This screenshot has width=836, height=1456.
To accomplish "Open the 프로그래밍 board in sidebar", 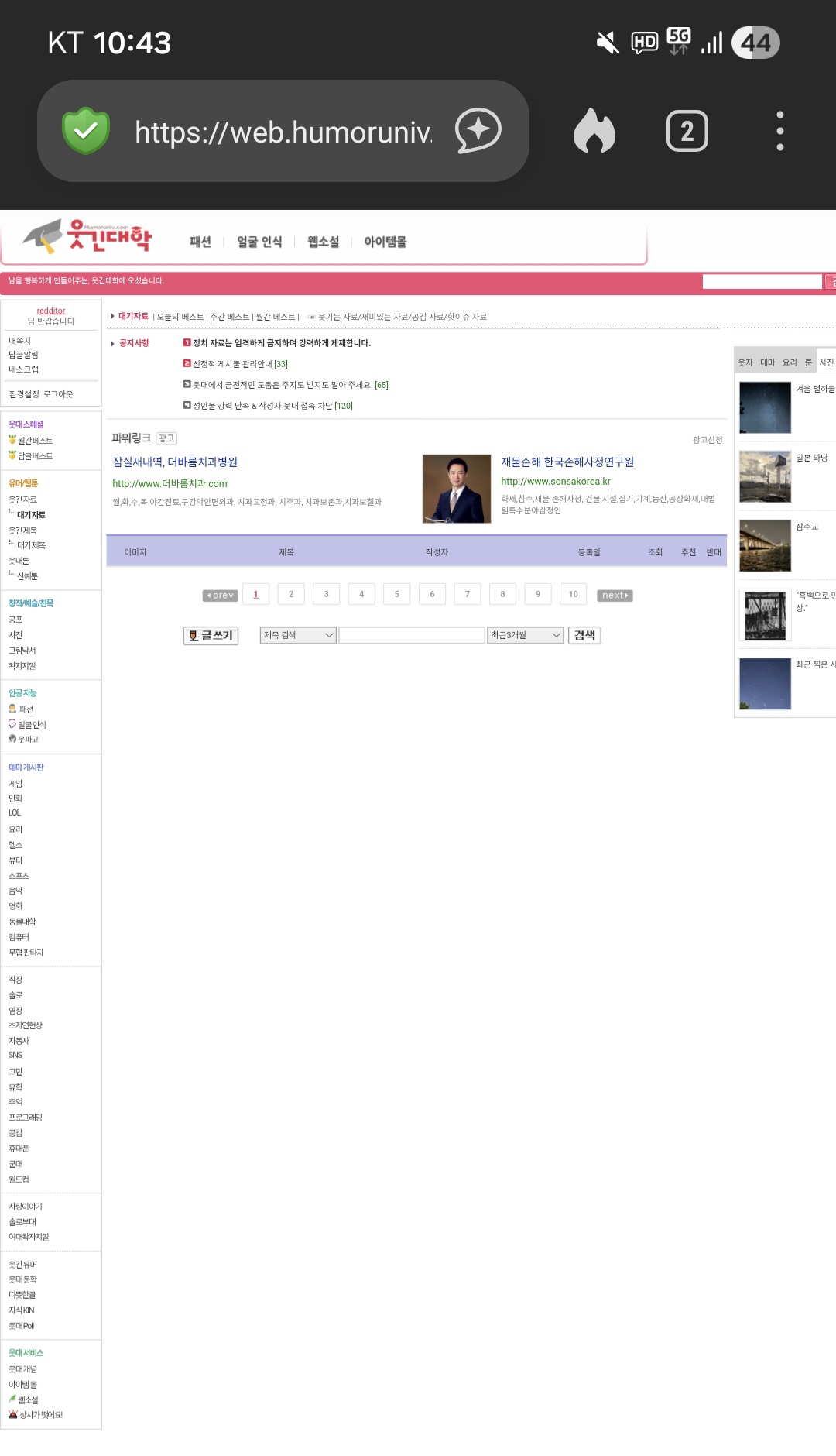I will click(x=26, y=1118).
